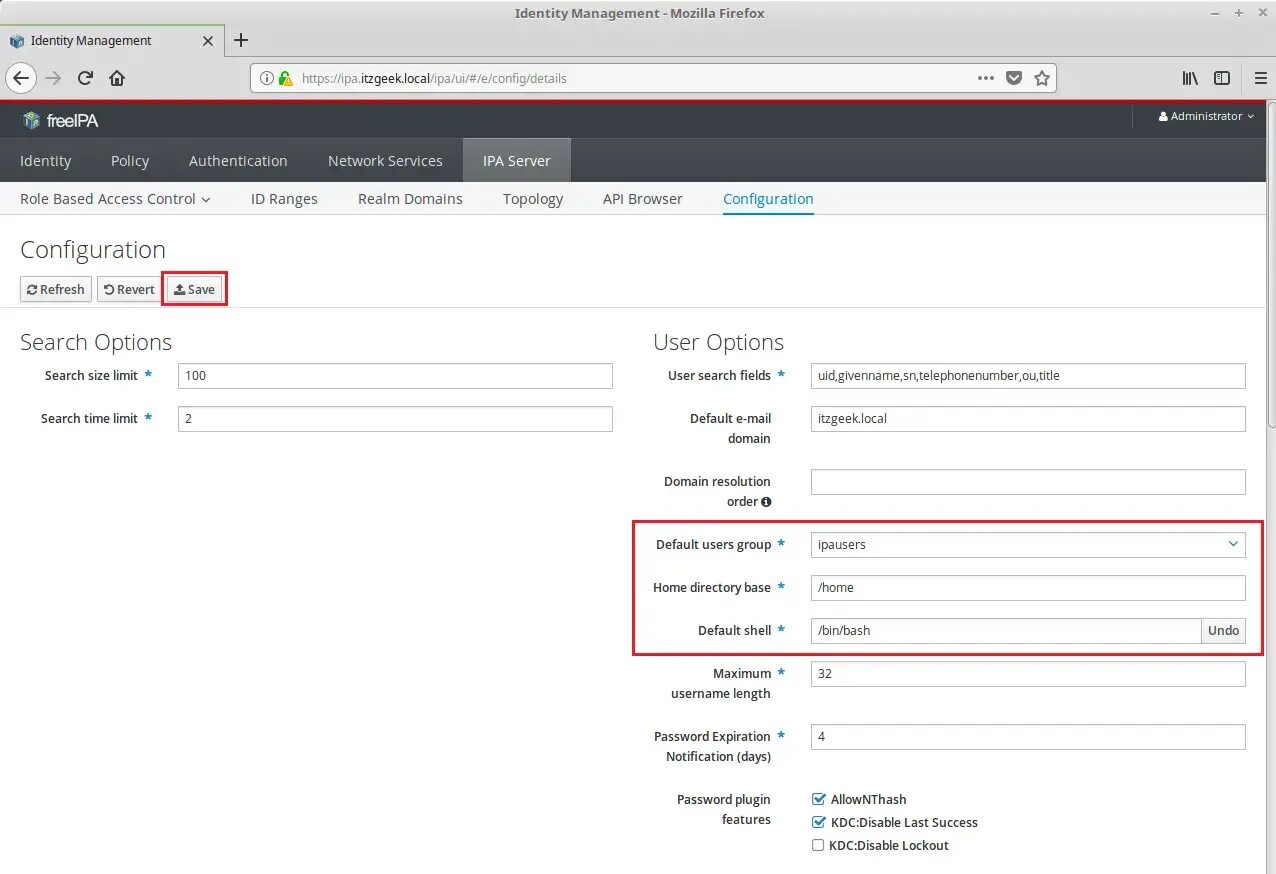Open the ID Ranges subtab
Screen dimensions: 1276x874
(x=284, y=199)
